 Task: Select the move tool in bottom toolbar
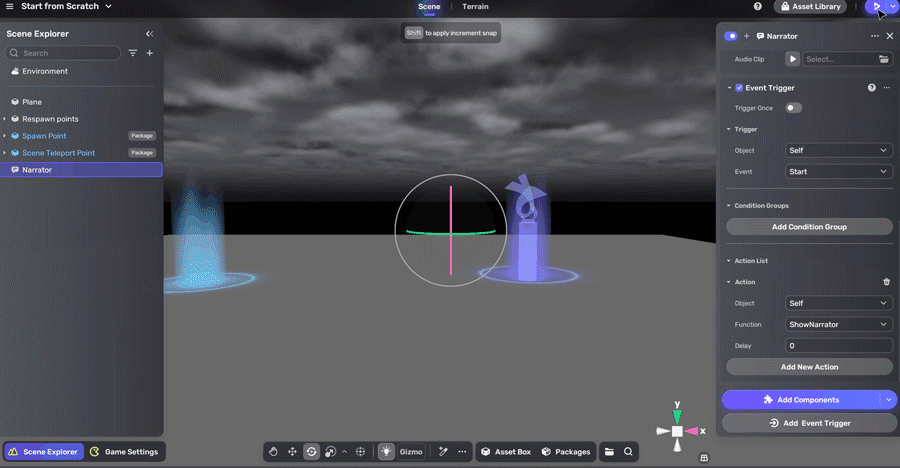point(292,452)
